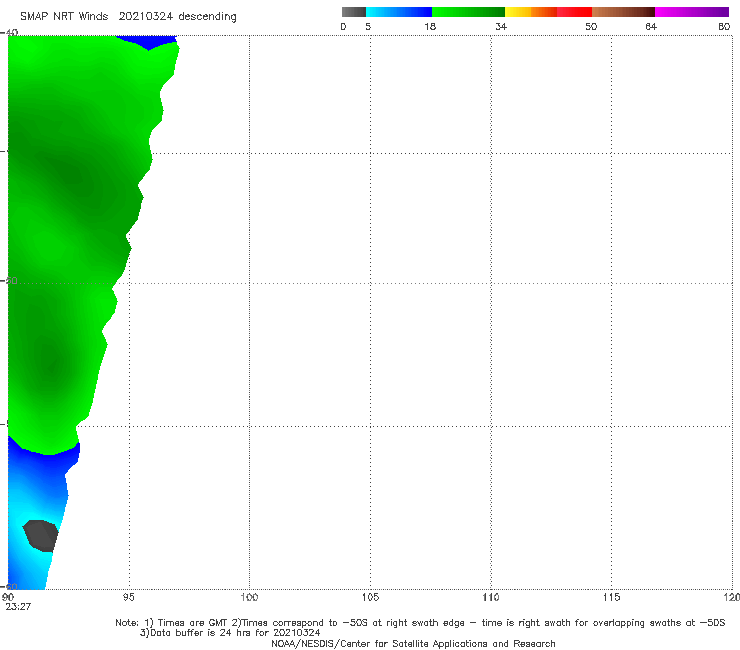This screenshot has height=650, width=740.
Task: Click the colorbar label '50'
Action: pos(591,27)
